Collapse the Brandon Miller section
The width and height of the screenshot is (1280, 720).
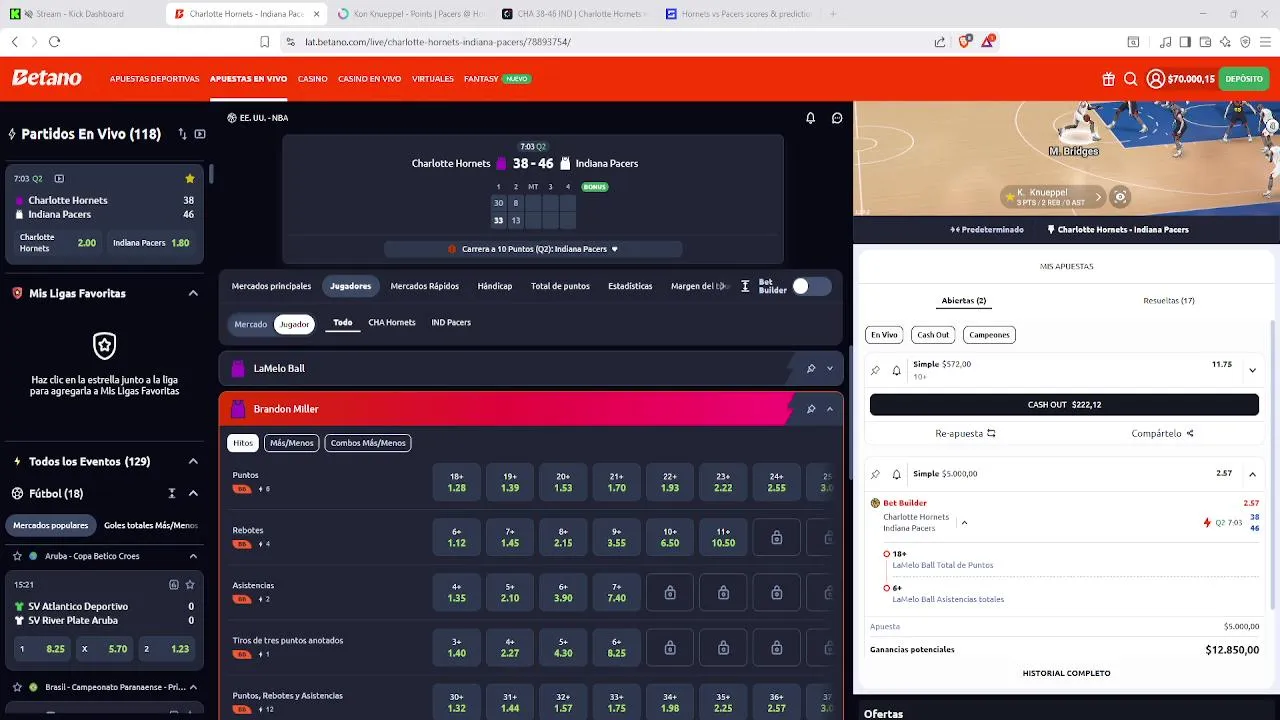[830, 409]
